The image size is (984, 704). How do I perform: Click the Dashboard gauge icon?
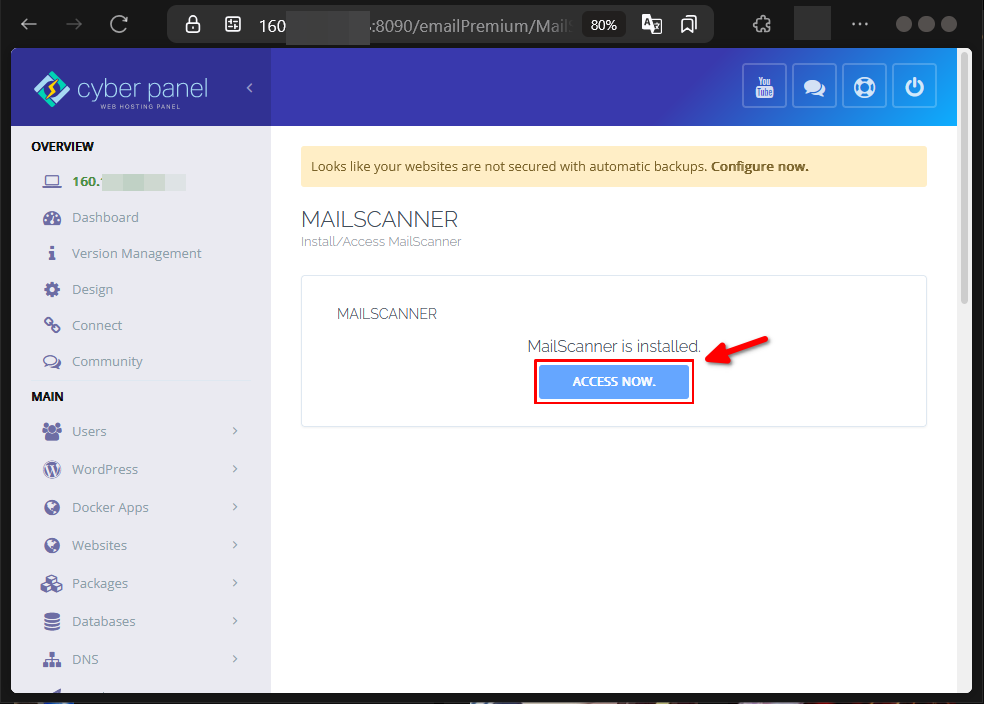(x=52, y=218)
